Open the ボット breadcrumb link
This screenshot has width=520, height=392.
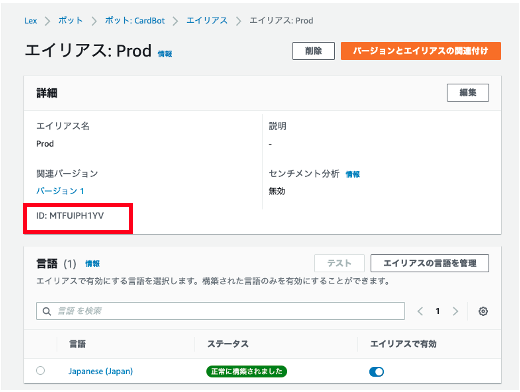click(70, 21)
